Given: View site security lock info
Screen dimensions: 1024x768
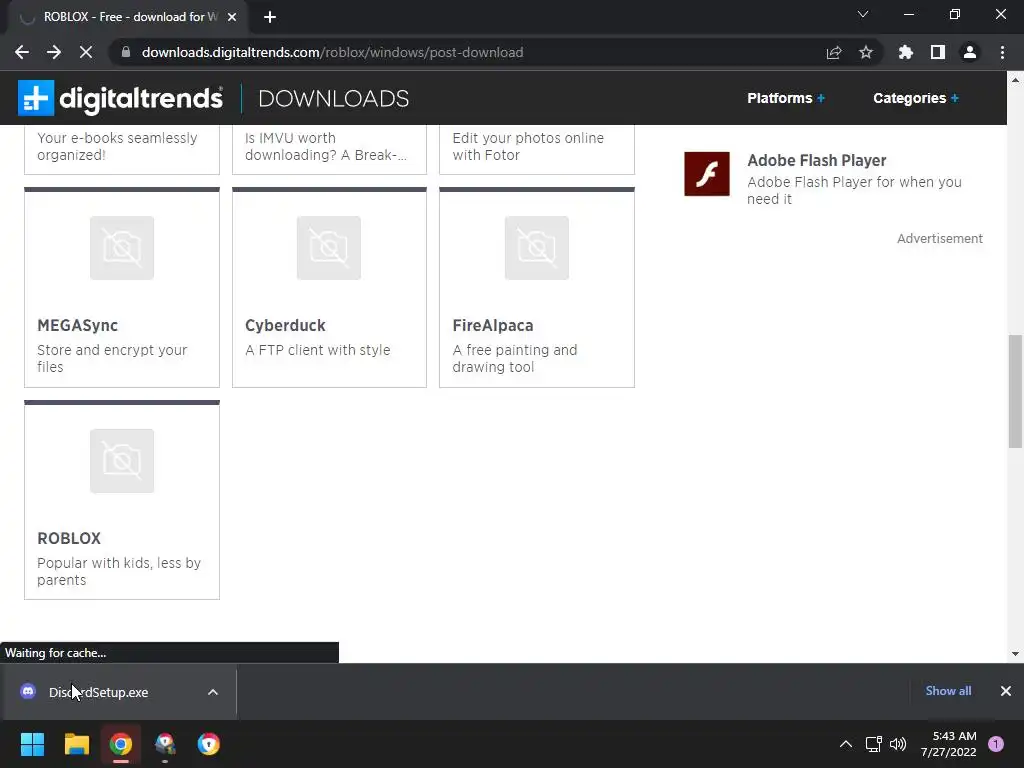Looking at the screenshot, I should click(126, 52).
